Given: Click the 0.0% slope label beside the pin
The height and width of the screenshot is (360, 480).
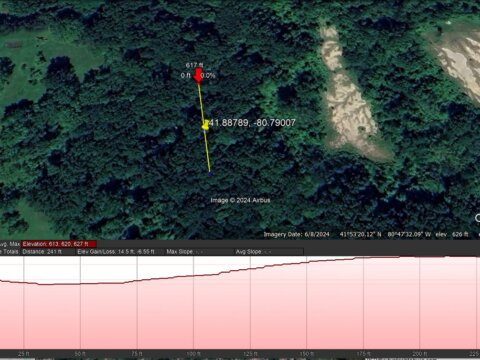Looking at the screenshot, I should tap(208, 76).
